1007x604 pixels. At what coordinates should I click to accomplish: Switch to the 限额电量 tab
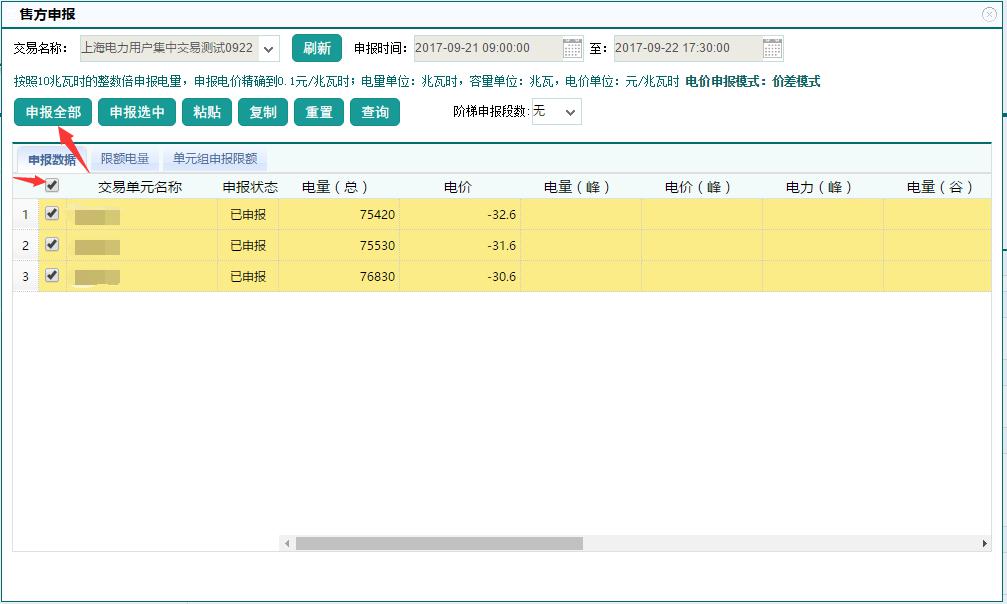tap(125, 159)
